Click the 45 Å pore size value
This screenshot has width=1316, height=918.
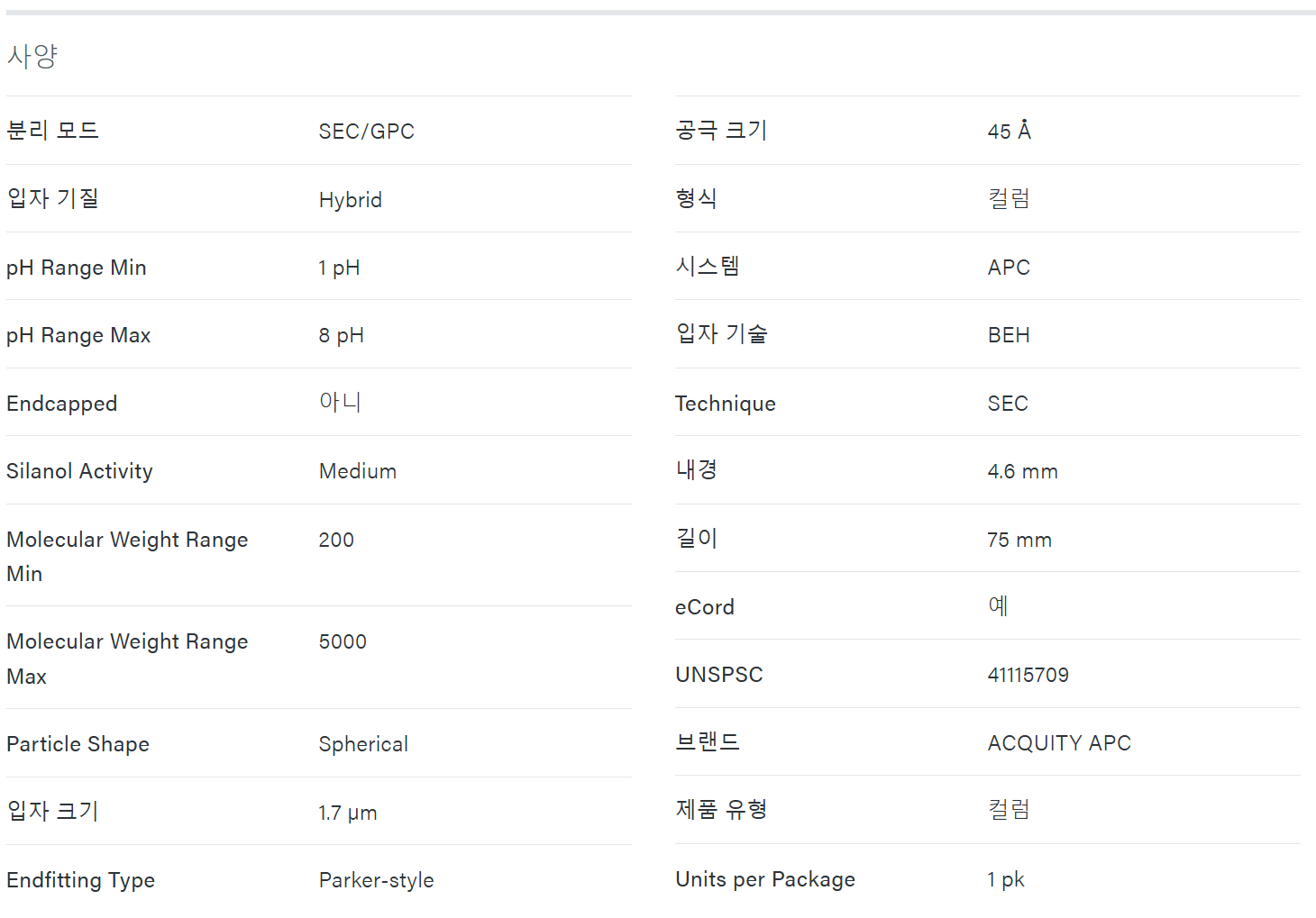pyautogui.click(x=1009, y=132)
